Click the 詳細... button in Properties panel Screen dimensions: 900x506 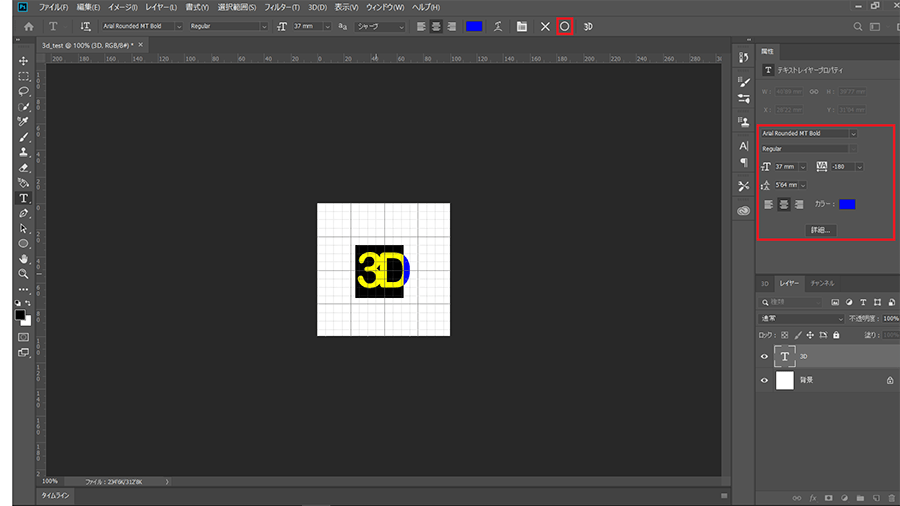point(821,229)
